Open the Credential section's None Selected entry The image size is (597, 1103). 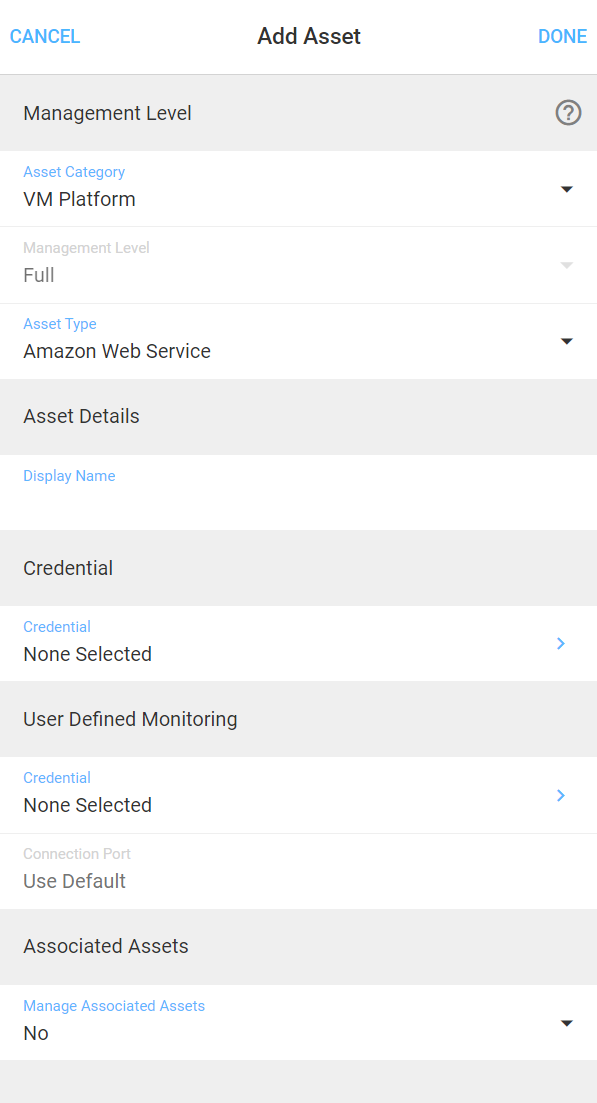[298, 644]
